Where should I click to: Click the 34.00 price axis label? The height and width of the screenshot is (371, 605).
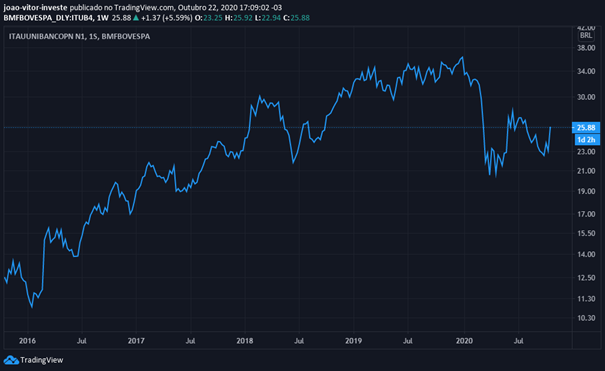pyautogui.click(x=586, y=71)
